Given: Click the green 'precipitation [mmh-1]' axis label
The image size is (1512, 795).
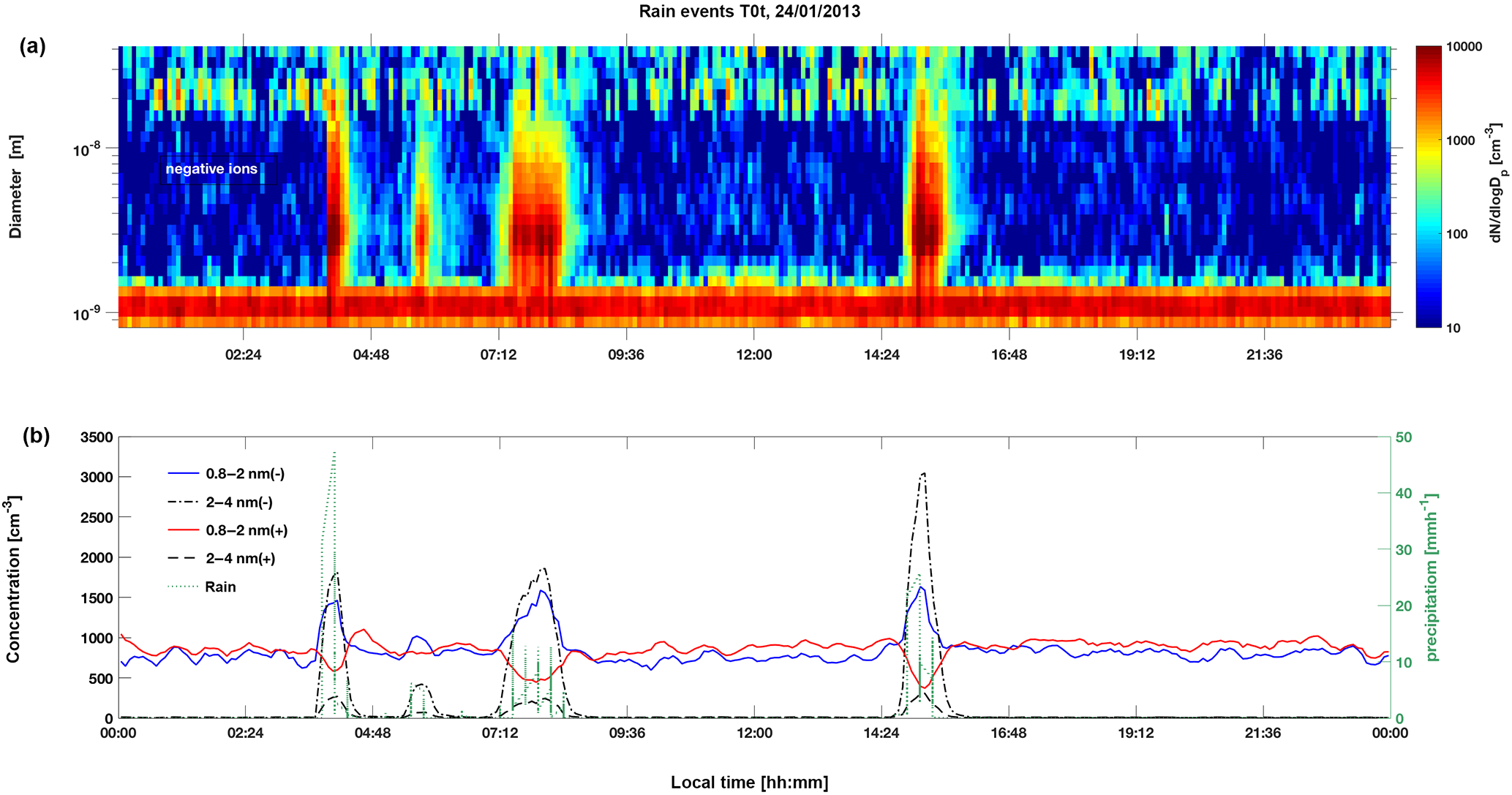Looking at the screenshot, I should pyautogui.click(x=1432, y=578).
